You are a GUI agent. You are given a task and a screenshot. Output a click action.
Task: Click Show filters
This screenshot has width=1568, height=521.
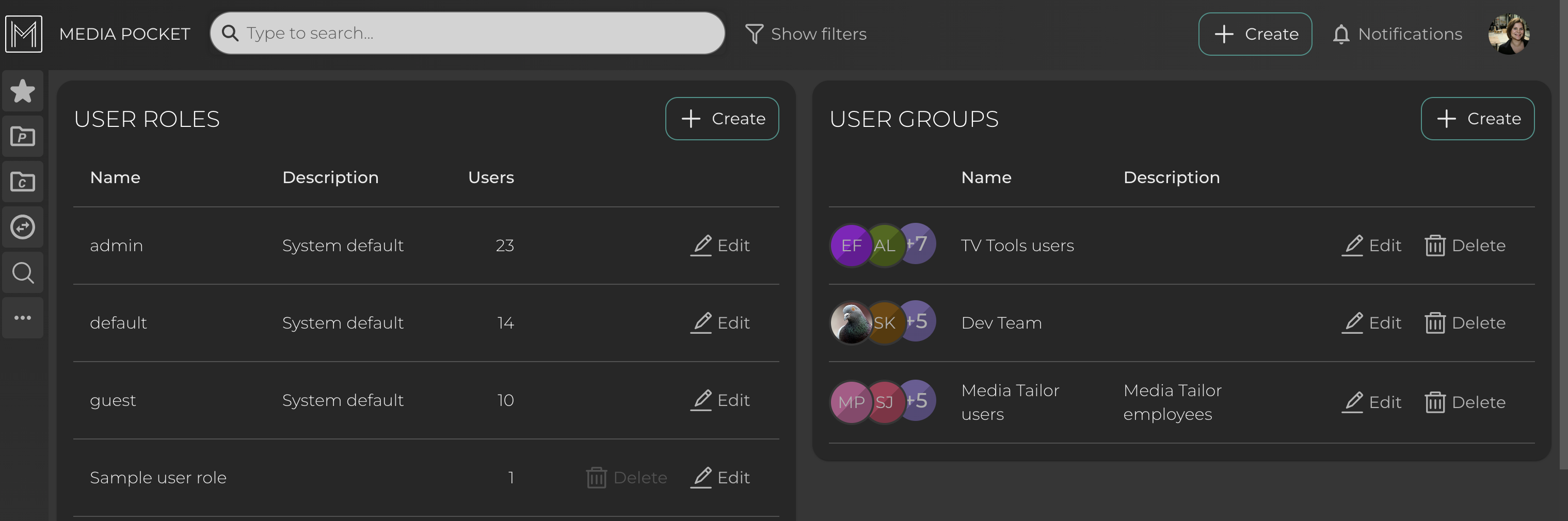pyautogui.click(x=806, y=34)
